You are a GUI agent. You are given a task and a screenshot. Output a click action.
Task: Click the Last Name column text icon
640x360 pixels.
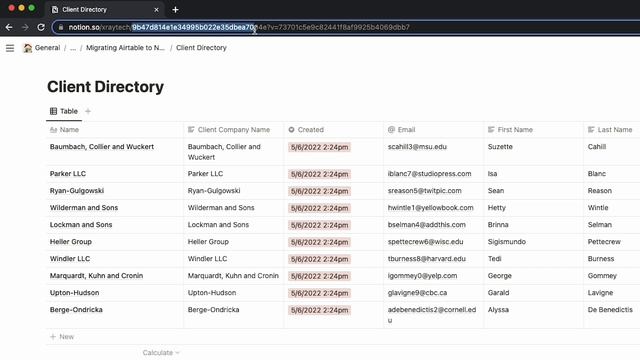click(591, 130)
